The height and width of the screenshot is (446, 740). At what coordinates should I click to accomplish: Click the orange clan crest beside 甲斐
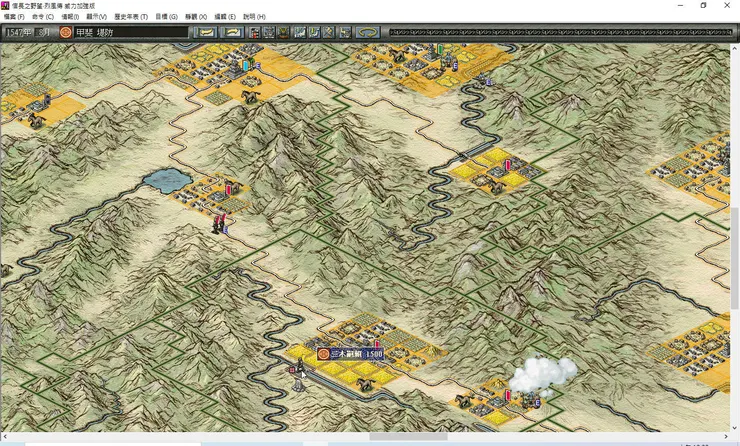point(66,32)
